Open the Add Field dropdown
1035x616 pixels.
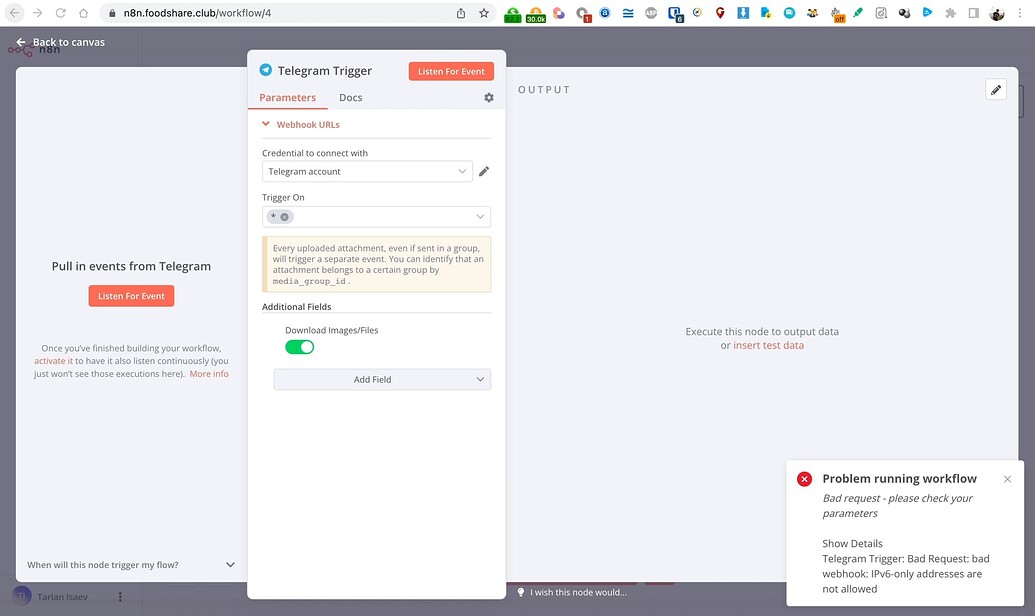coord(381,379)
